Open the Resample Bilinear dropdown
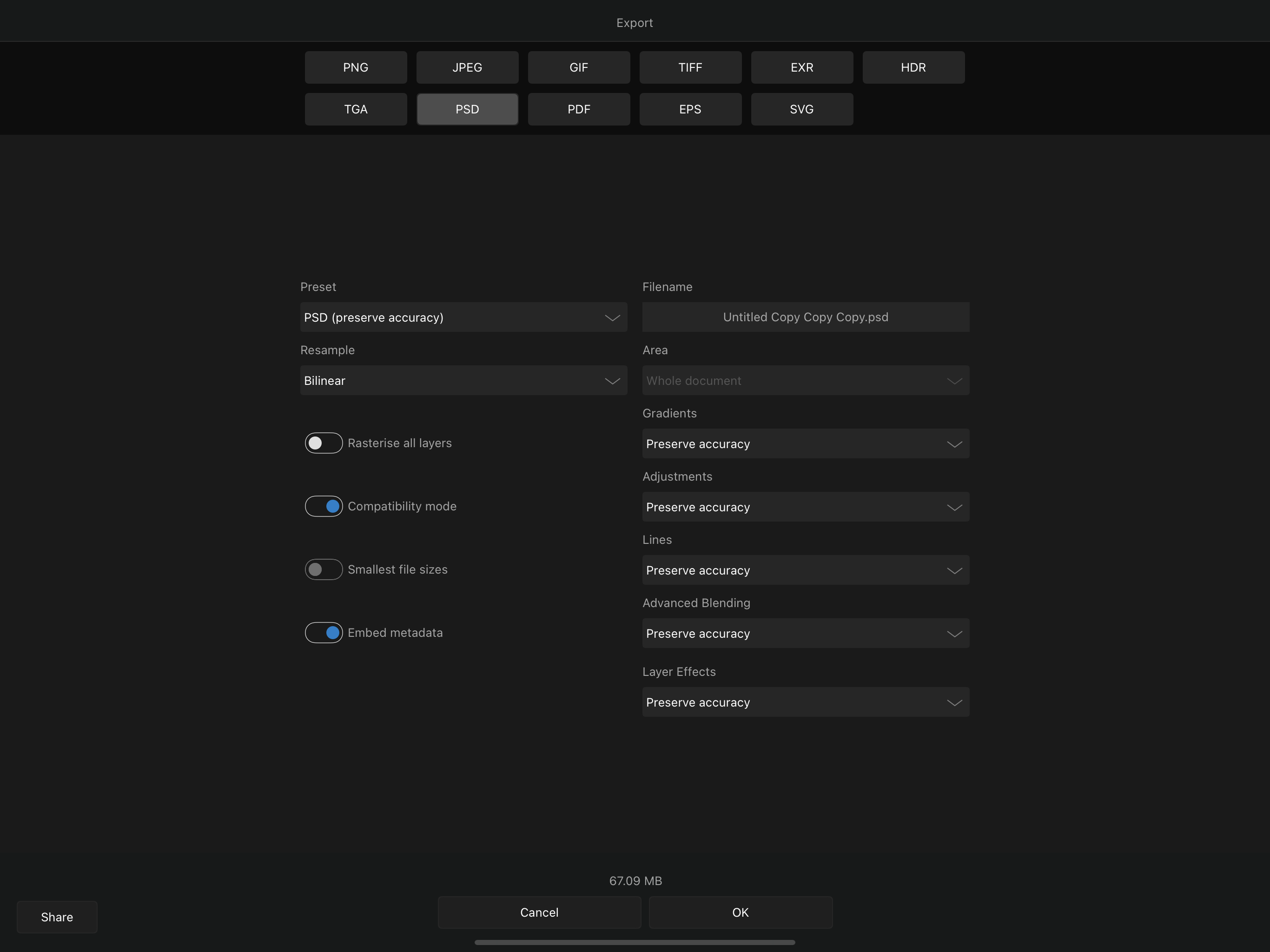This screenshot has width=1270, height=952. click(x=463, y=380)
